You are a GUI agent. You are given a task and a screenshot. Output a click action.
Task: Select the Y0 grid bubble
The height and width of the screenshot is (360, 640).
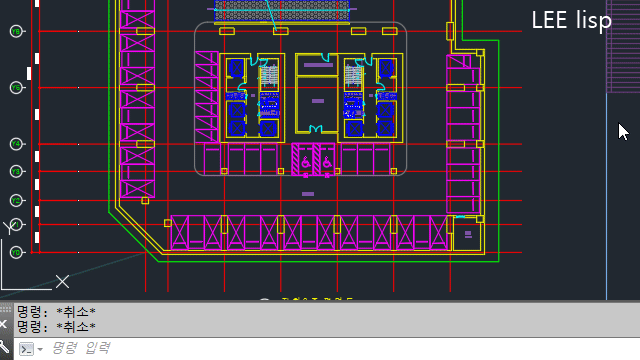click(x=16, y=253)
